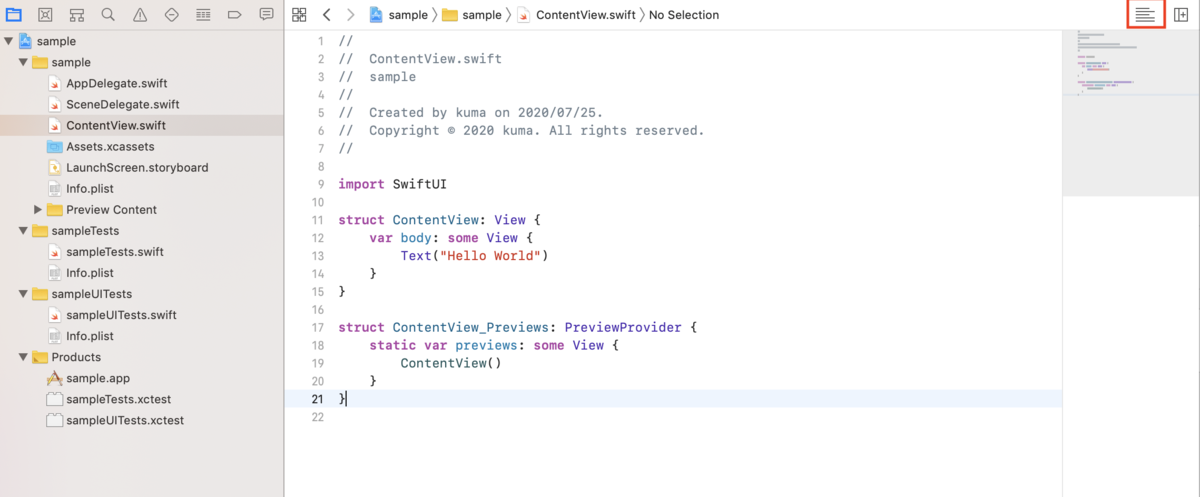
Task: Open the related items grid menu
Action: click(x=299, y=15)
